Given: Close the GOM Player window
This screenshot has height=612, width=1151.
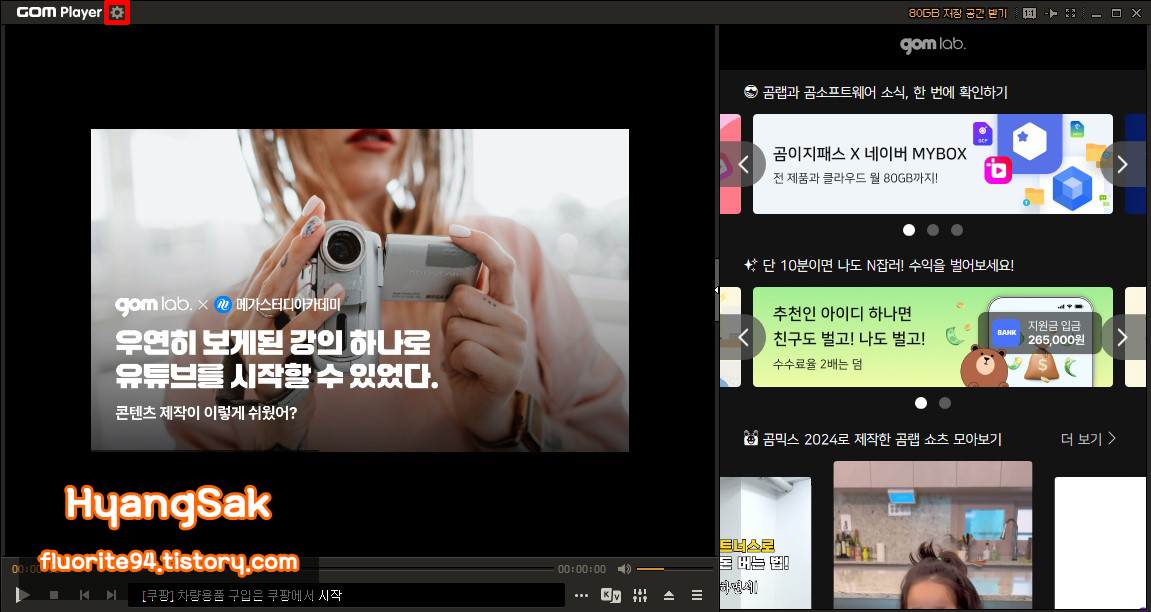Looking at the screenshot, I should [1137, 13].
